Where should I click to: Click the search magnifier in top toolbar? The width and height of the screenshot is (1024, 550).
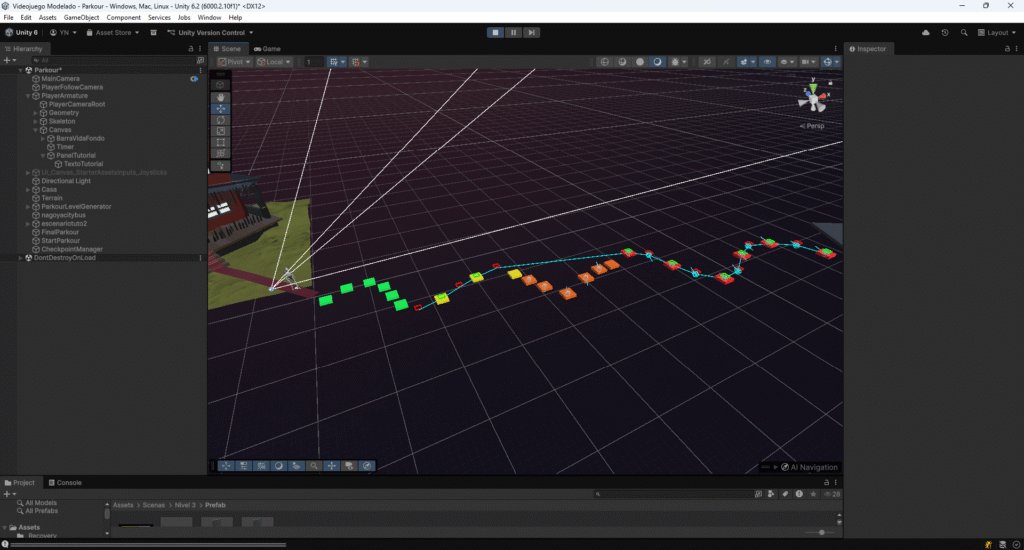click(x=965, y=32)
